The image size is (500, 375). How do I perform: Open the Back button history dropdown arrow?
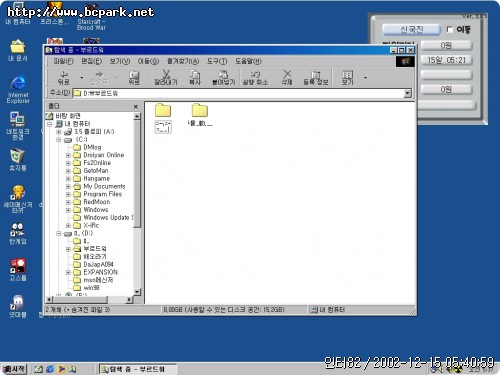(x=82, y=78)
